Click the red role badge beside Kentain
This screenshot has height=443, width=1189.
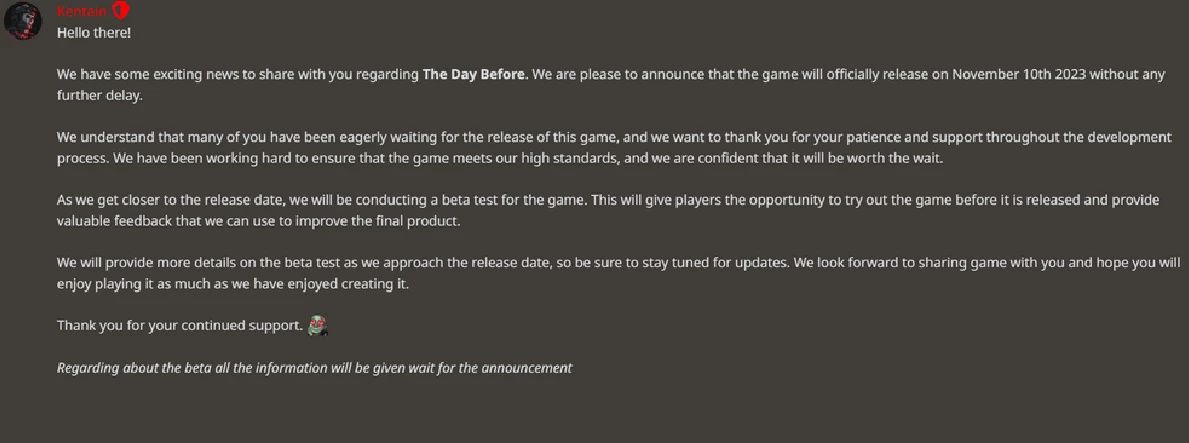pos(121,11)
